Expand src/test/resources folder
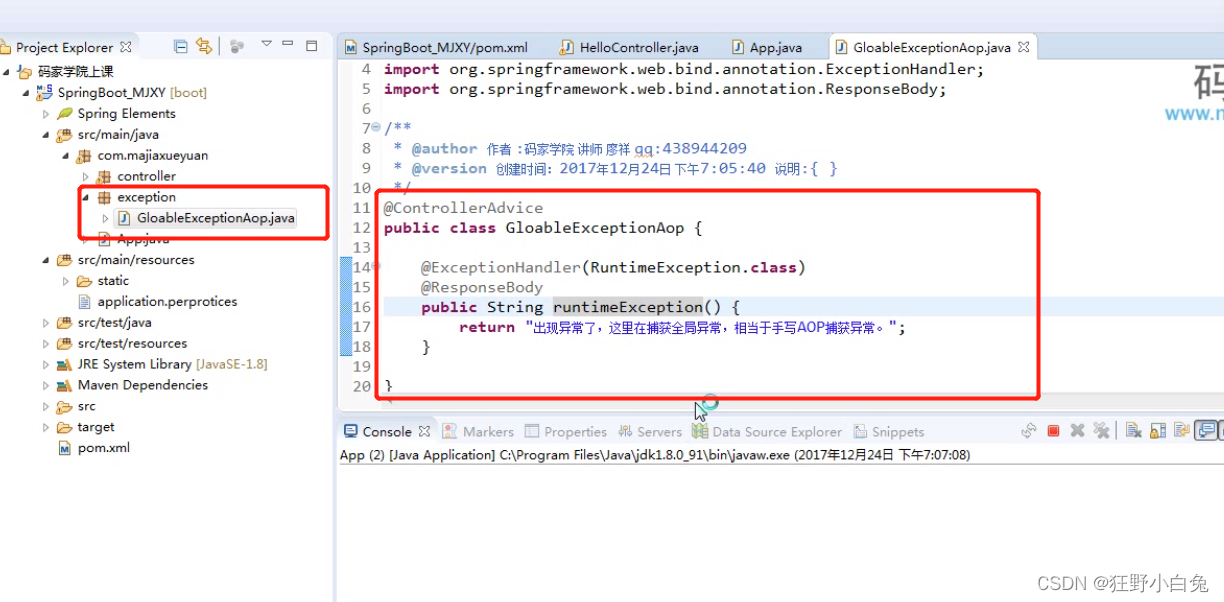Viewport: 1224px width, 602px height. tap(46, 344)
